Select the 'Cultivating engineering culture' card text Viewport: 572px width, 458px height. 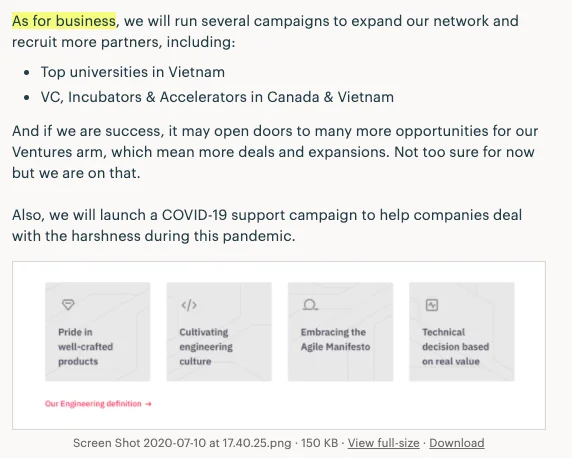click(206, 347)
